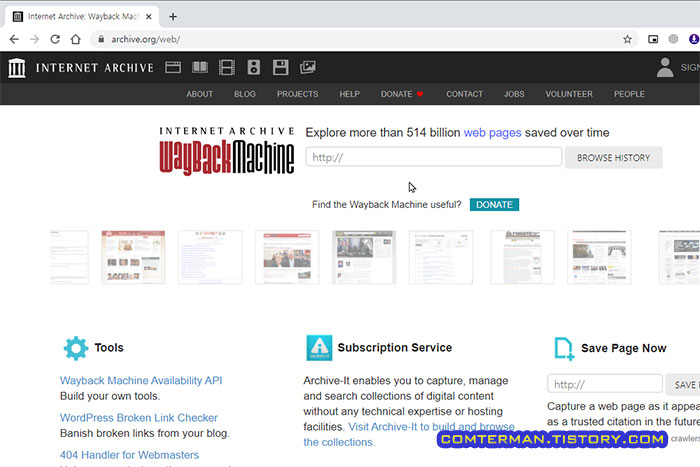Open the ABOUT menu item
Image resolution: width=700 pixels, height=467 pixels.
(x=200, y=94)
